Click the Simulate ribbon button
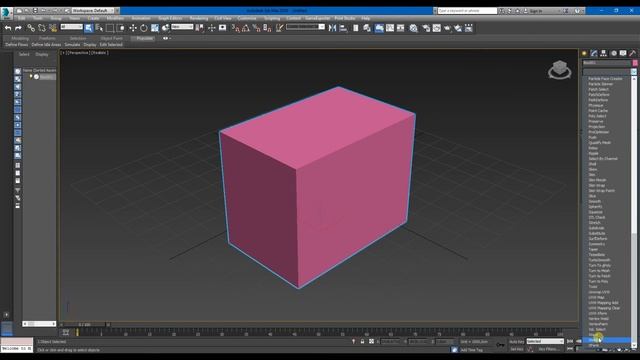Viewport: 640px width, 360px height. pyautogui.click(x=72, y=44)
